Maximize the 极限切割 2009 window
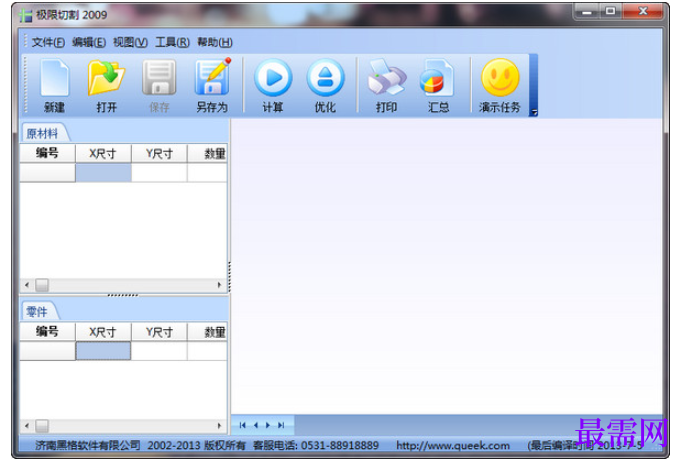 pyautogui.click(x=611, y=12)
